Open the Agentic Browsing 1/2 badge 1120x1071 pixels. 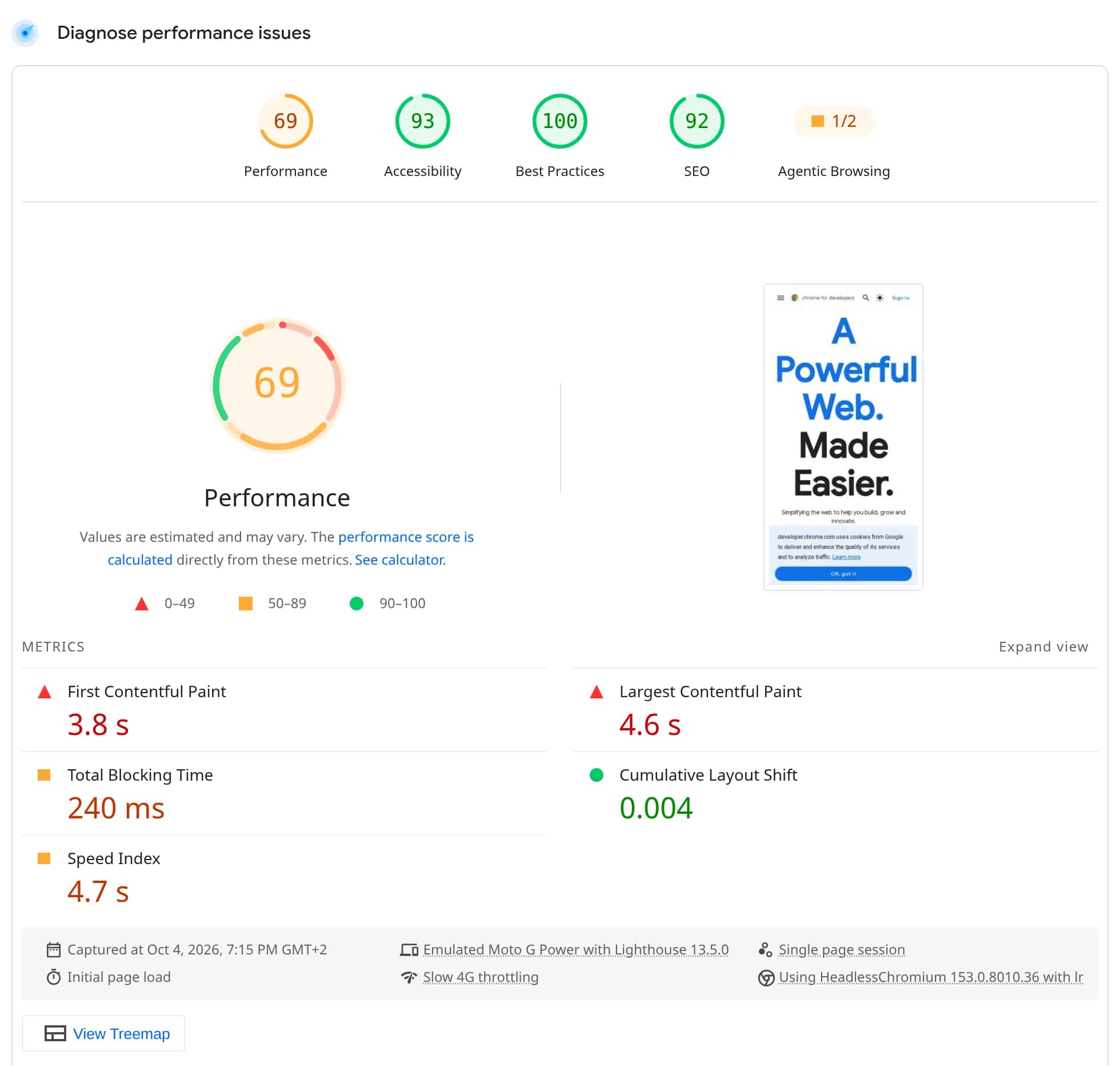click(834, 137)
